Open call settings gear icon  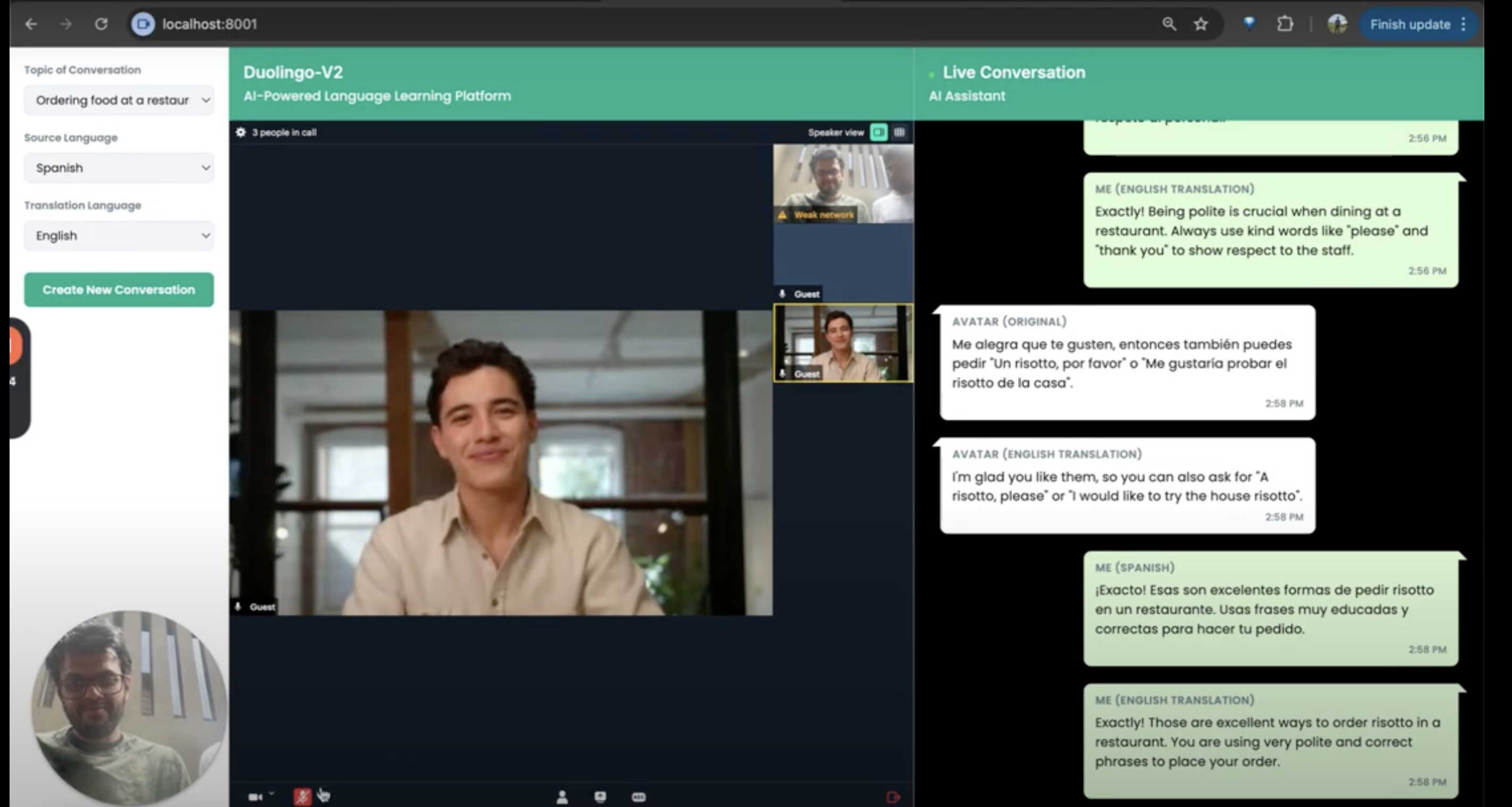click(x=241, y=132)
